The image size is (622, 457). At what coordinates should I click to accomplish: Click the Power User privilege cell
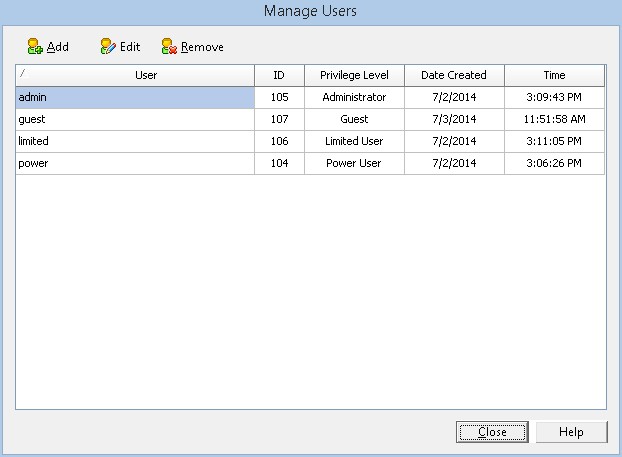click(x=354, y=163)
